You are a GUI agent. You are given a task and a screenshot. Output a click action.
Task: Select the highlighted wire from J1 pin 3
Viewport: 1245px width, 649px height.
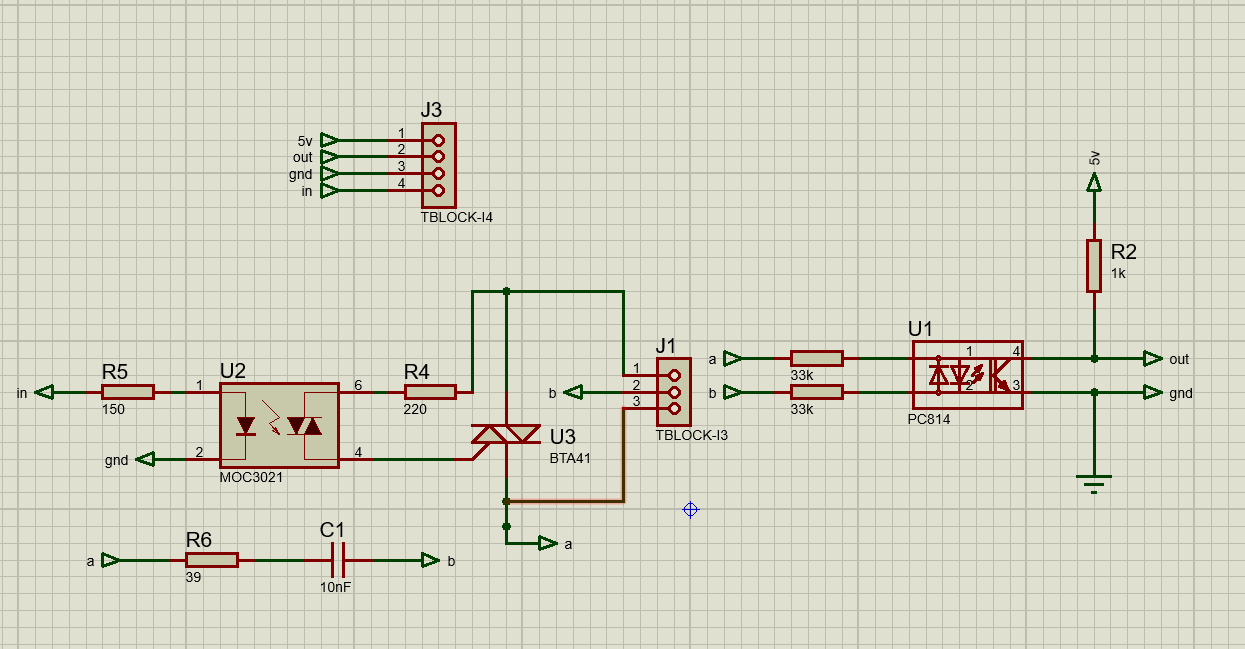point(623,460)
